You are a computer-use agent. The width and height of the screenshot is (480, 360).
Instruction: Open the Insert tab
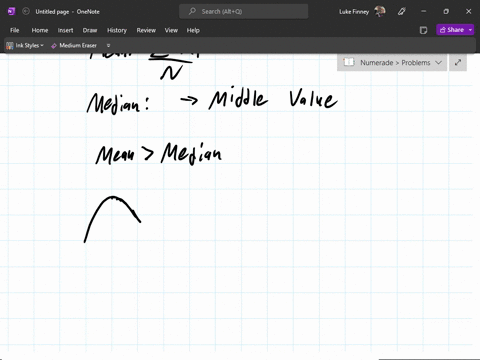click(65, 30)
